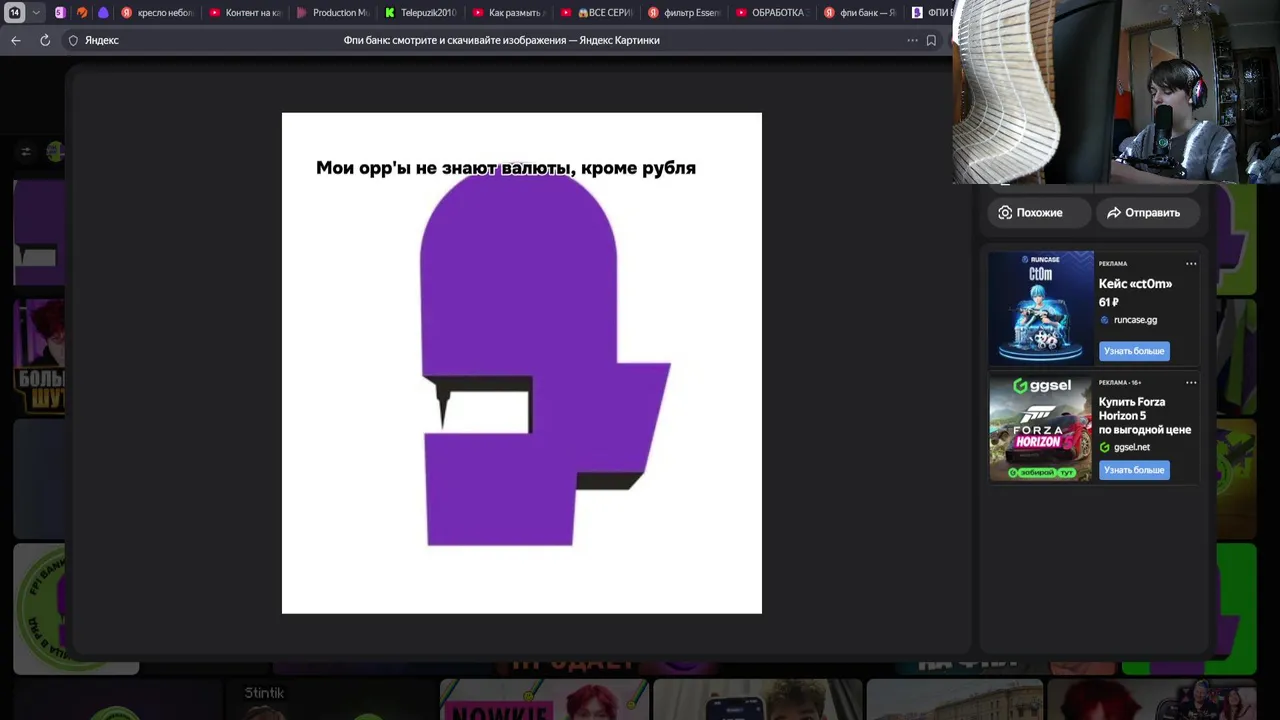Click the meme caption 'Мои орр'ы не знают валюты'
Image resolution: width=1280 pixels, height=720 pixels.
point(445,168)
